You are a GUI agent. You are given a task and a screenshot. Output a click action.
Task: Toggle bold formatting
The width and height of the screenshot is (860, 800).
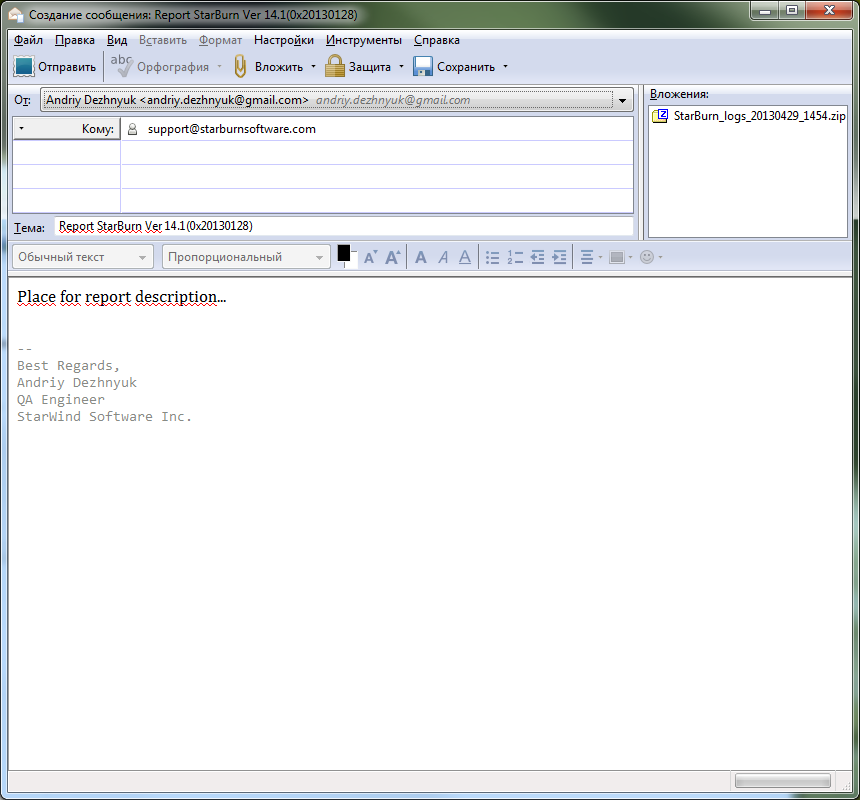point(421,257)
